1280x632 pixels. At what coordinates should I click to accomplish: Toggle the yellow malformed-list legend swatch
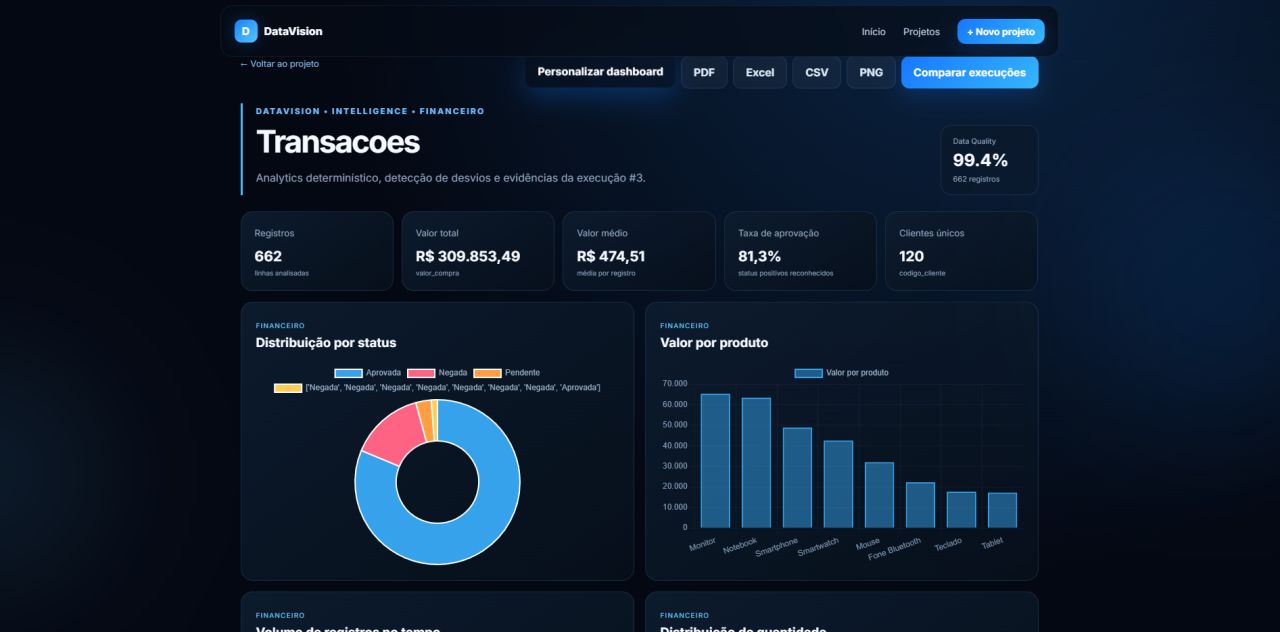[288, 388]
